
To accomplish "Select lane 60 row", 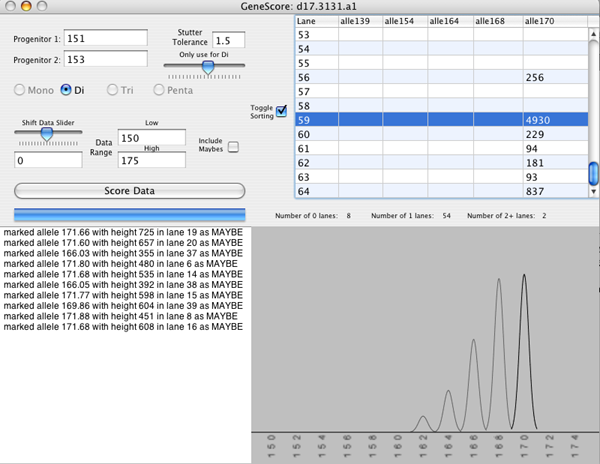I will click(x=442, y=134).
